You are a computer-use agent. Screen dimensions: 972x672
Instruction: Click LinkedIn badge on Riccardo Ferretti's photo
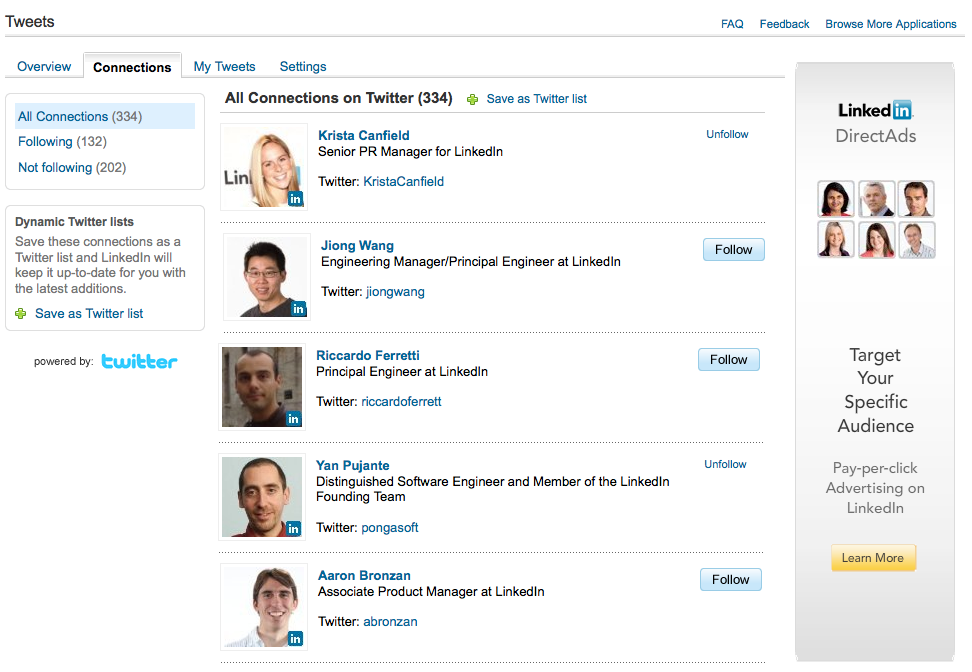click(293, 419)
